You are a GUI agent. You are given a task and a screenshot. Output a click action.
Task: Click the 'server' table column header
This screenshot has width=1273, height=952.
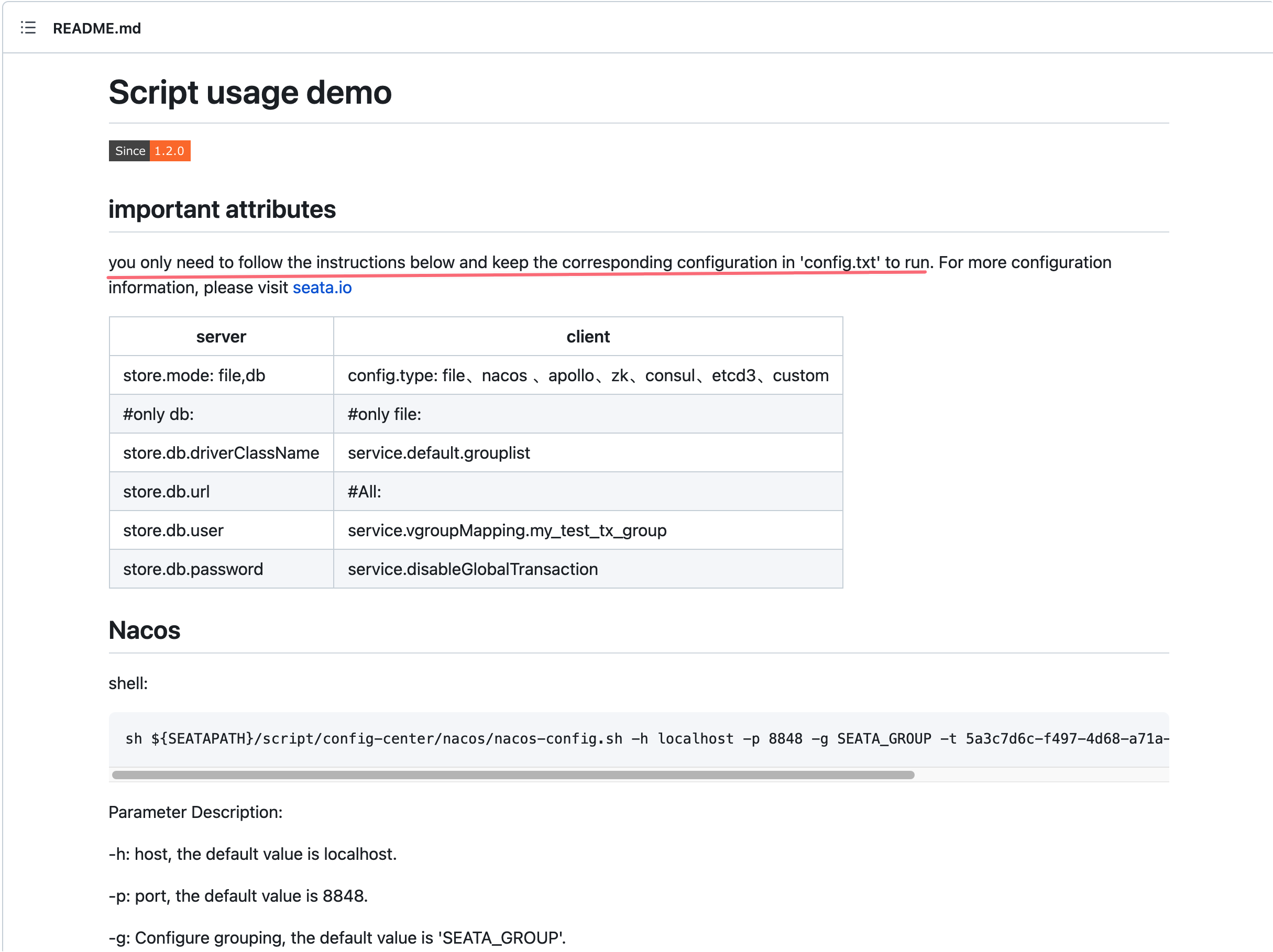(222, 337)
